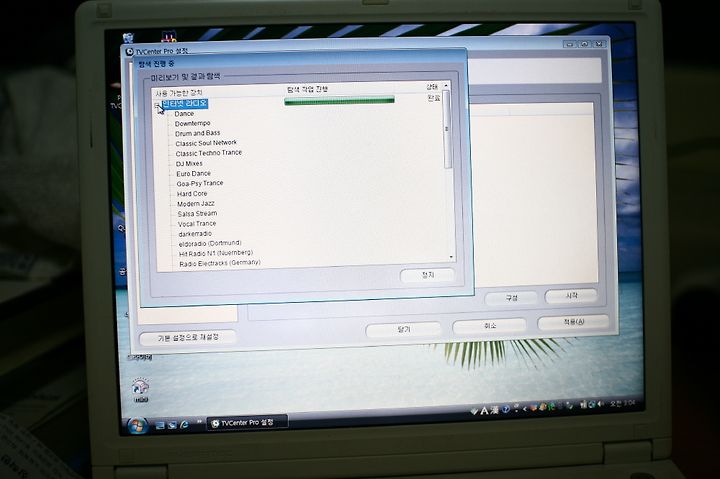This screenshot has width=720, height=479.
Task: Select the 인터넷 라디오 tree item
Action: pyautogui.click(x=185, y=104)
